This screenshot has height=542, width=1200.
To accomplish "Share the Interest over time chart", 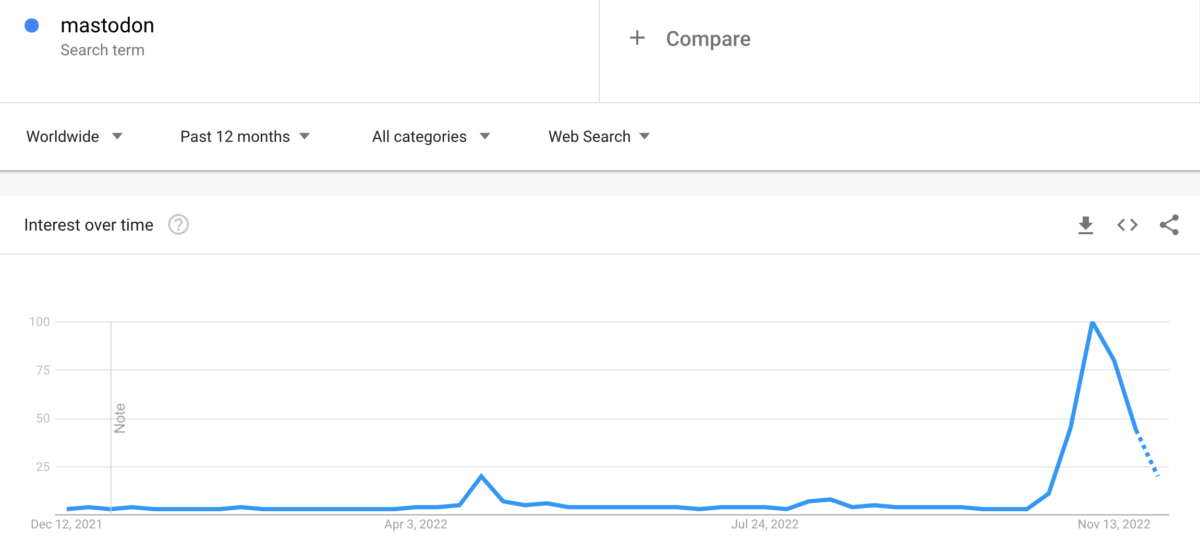I will 1169,225.
